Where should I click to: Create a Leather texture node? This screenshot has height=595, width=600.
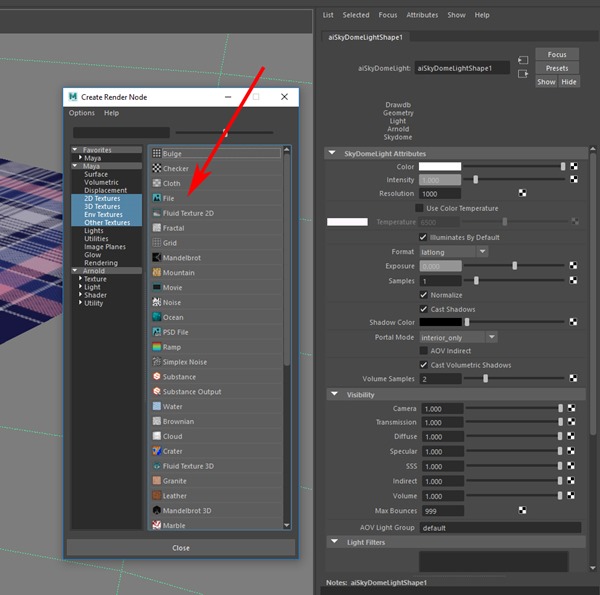click(216, 496)
